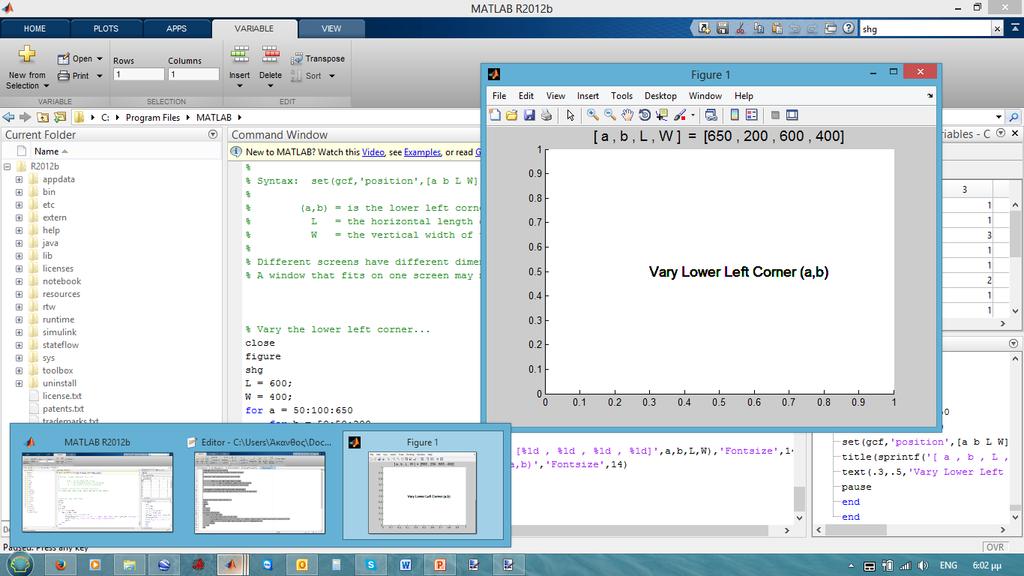
Task: Click Open File icon in Figure 1 toolbar
Action: (x=512, y=115)
